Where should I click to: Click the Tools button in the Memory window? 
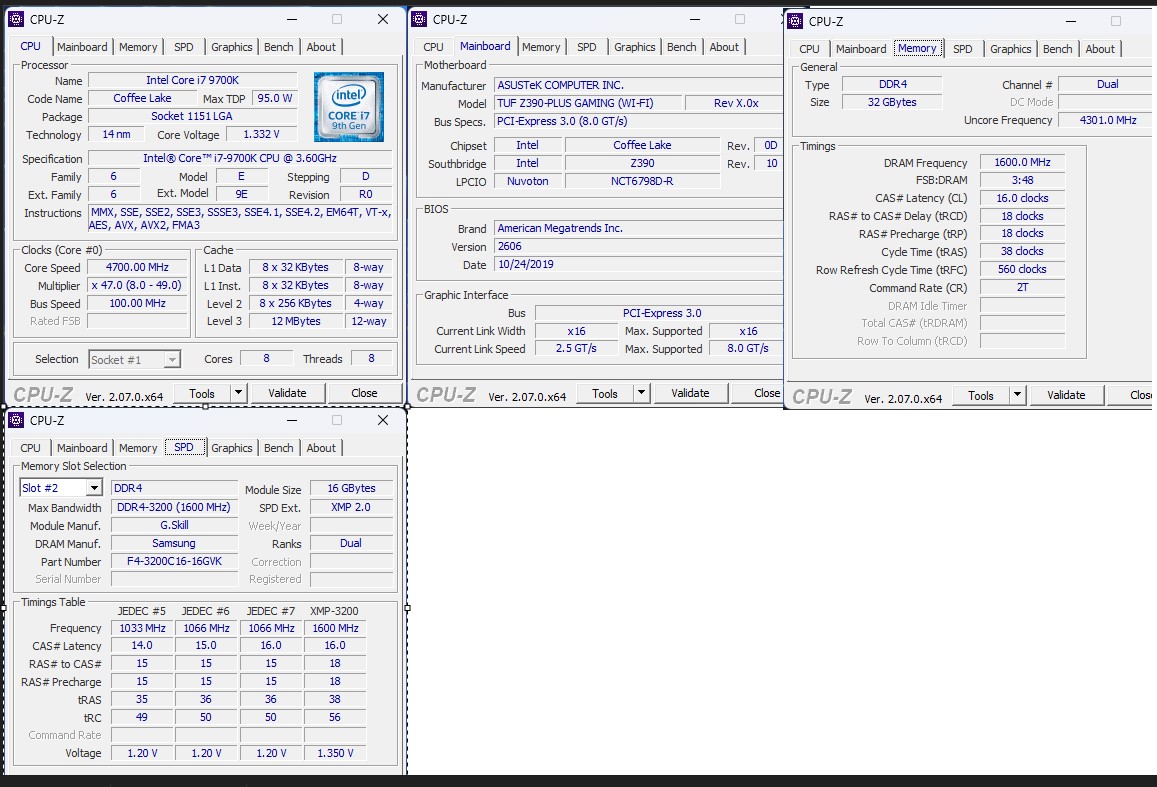[981, 396]
